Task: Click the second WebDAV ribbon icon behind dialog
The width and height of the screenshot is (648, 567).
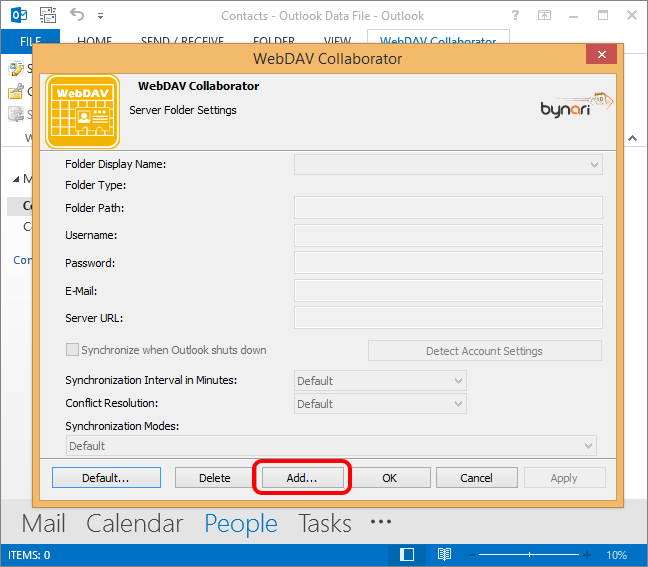Action: 17,91
